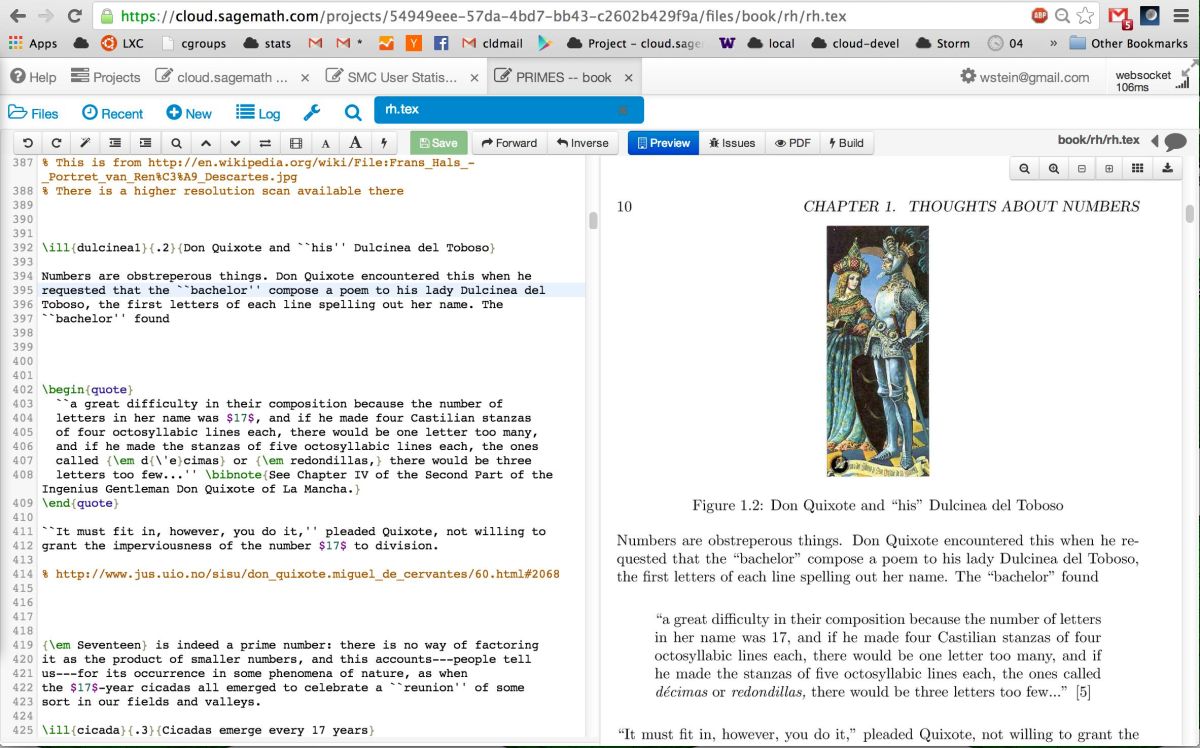The image size is (1200, 748).
Task: Open the Apps bookmarks shortcut
Action: click(33, 43)
